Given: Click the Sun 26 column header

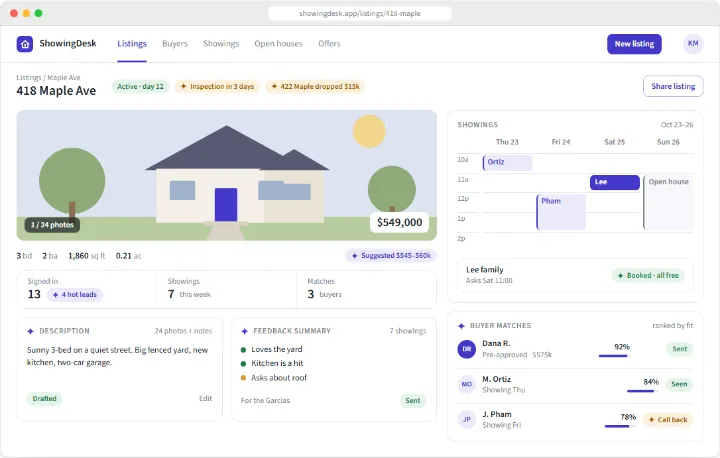Looking at the screenshot, I should pos(668,142).
